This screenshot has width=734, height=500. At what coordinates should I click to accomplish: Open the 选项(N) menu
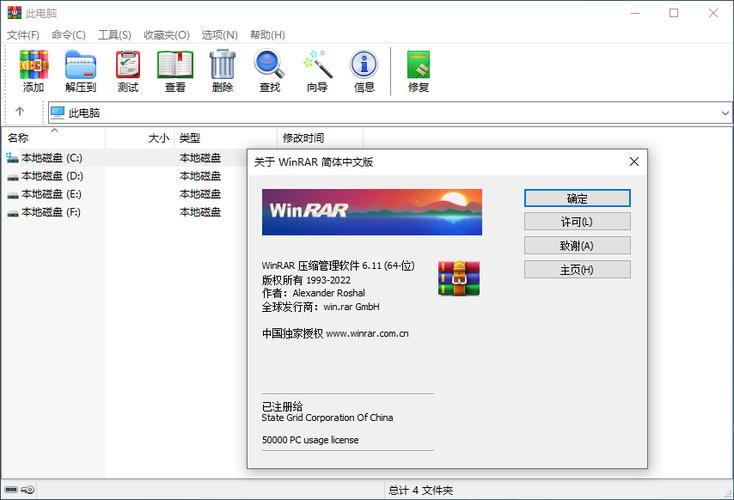point(220,35)
